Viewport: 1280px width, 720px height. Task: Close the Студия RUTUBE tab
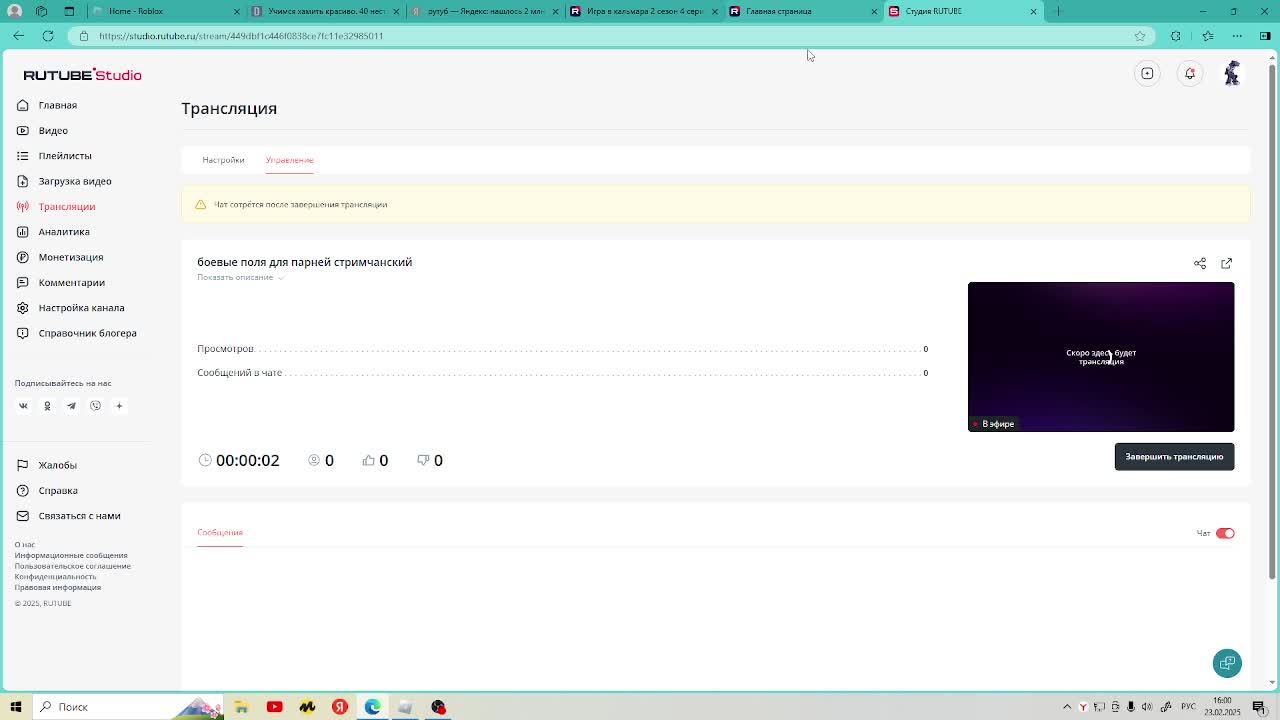tap(1033, 11)
